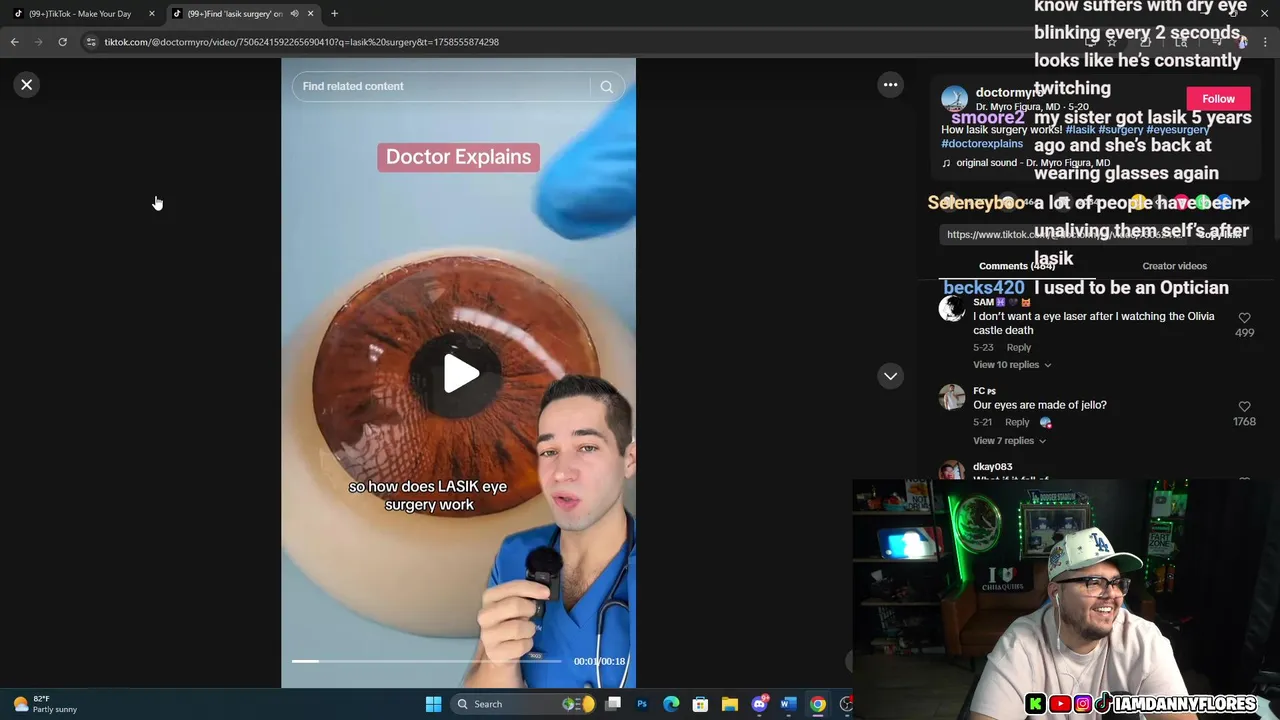Expand View 7 replies
Viewport: 1280px width, 720px height.
pyautogui.click(x=1009, y=441)
